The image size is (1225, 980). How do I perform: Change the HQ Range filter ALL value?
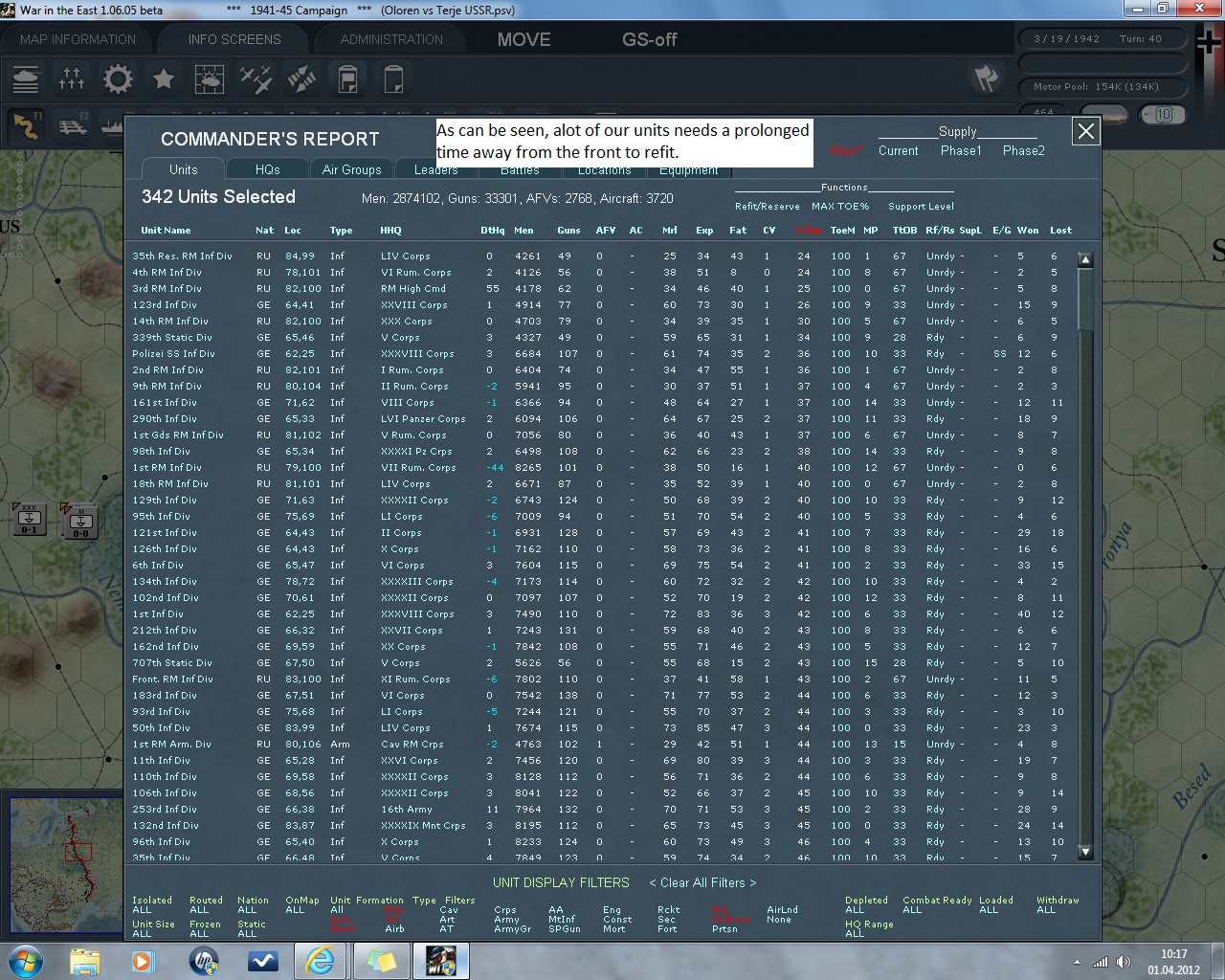(x=855, y=933)
